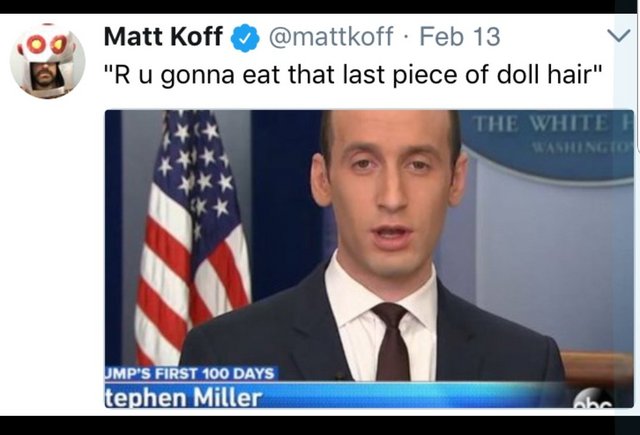Screen dimensions: 640x435
Task: Click the black bar above the tweet
Action: (307, 7)
